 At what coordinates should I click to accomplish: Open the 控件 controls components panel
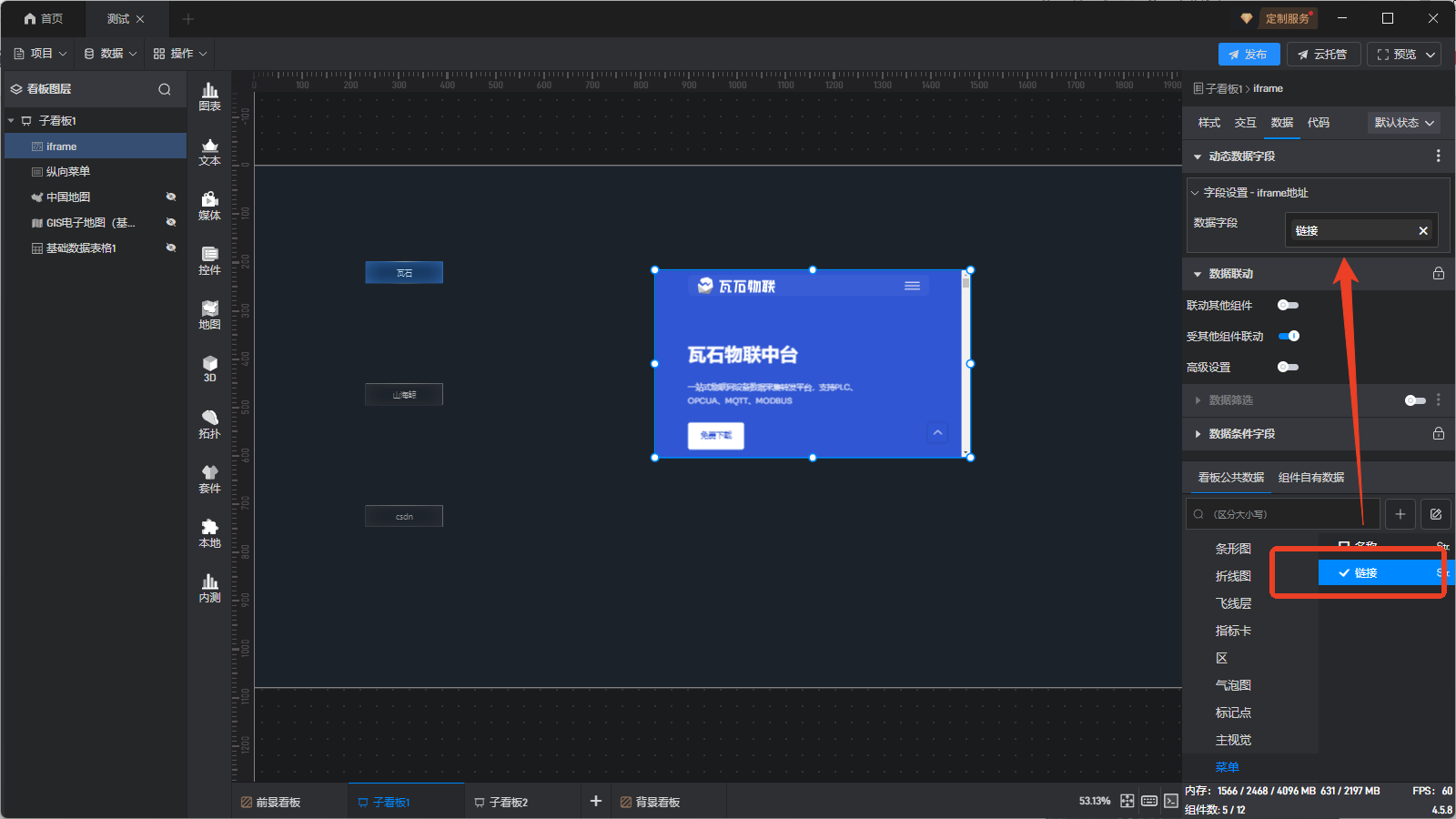click(209, 260)
